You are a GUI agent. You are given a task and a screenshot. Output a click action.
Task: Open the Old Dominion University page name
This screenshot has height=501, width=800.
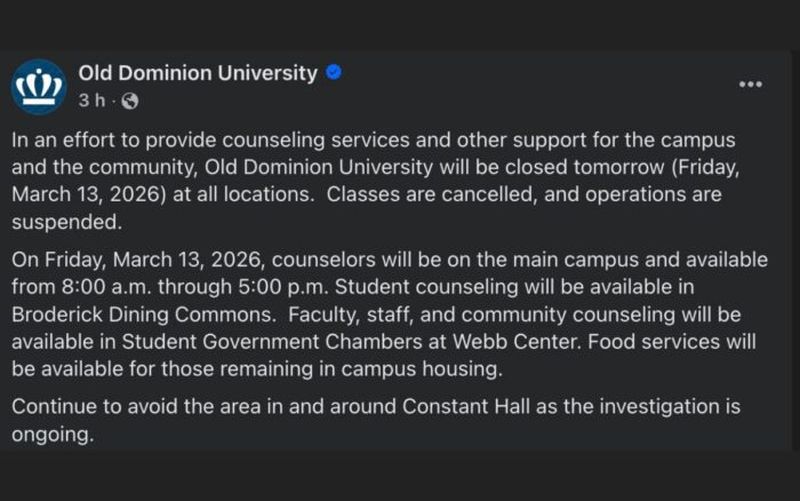[x=197, y=72]
